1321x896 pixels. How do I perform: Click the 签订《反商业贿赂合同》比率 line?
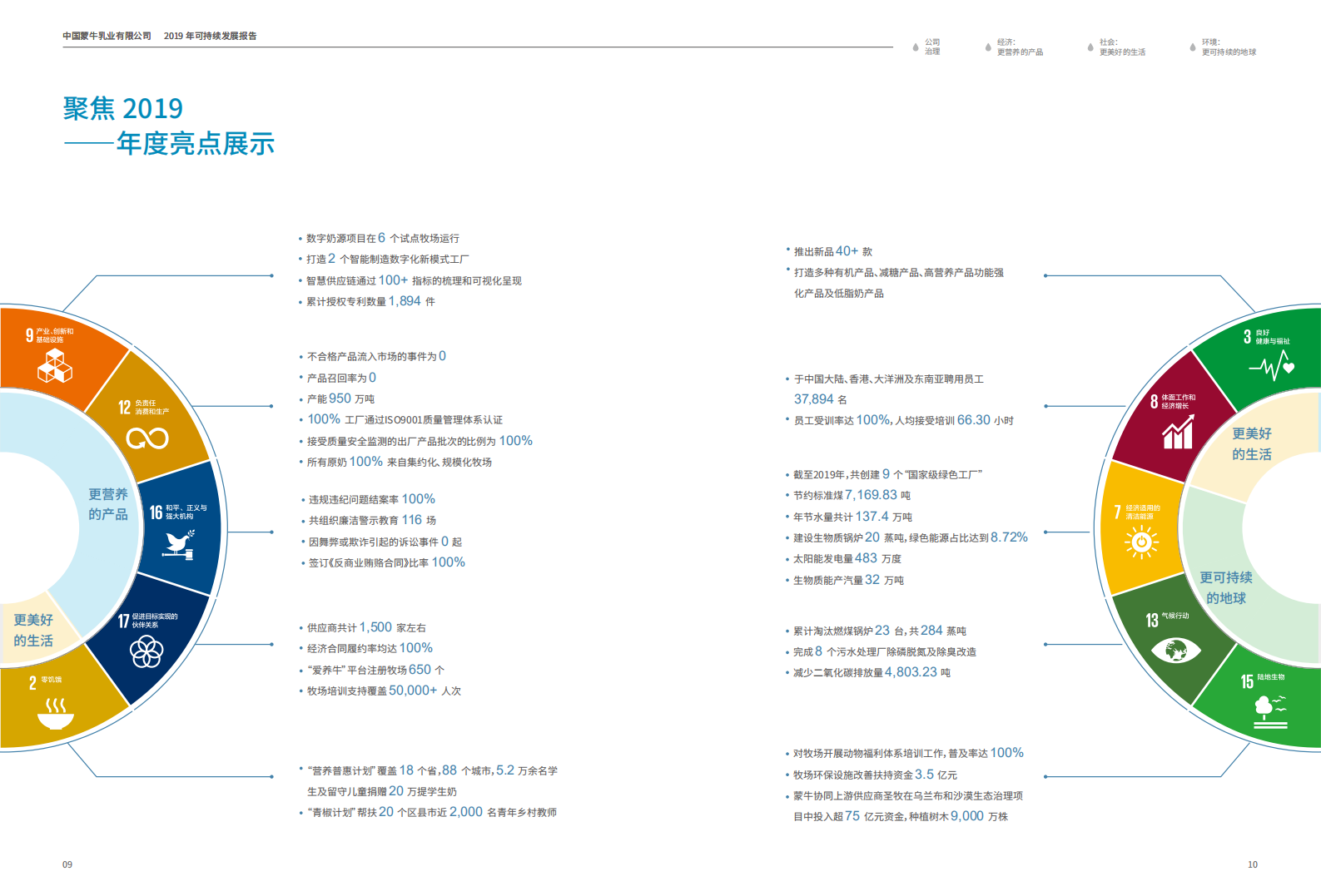pos(387,562)
